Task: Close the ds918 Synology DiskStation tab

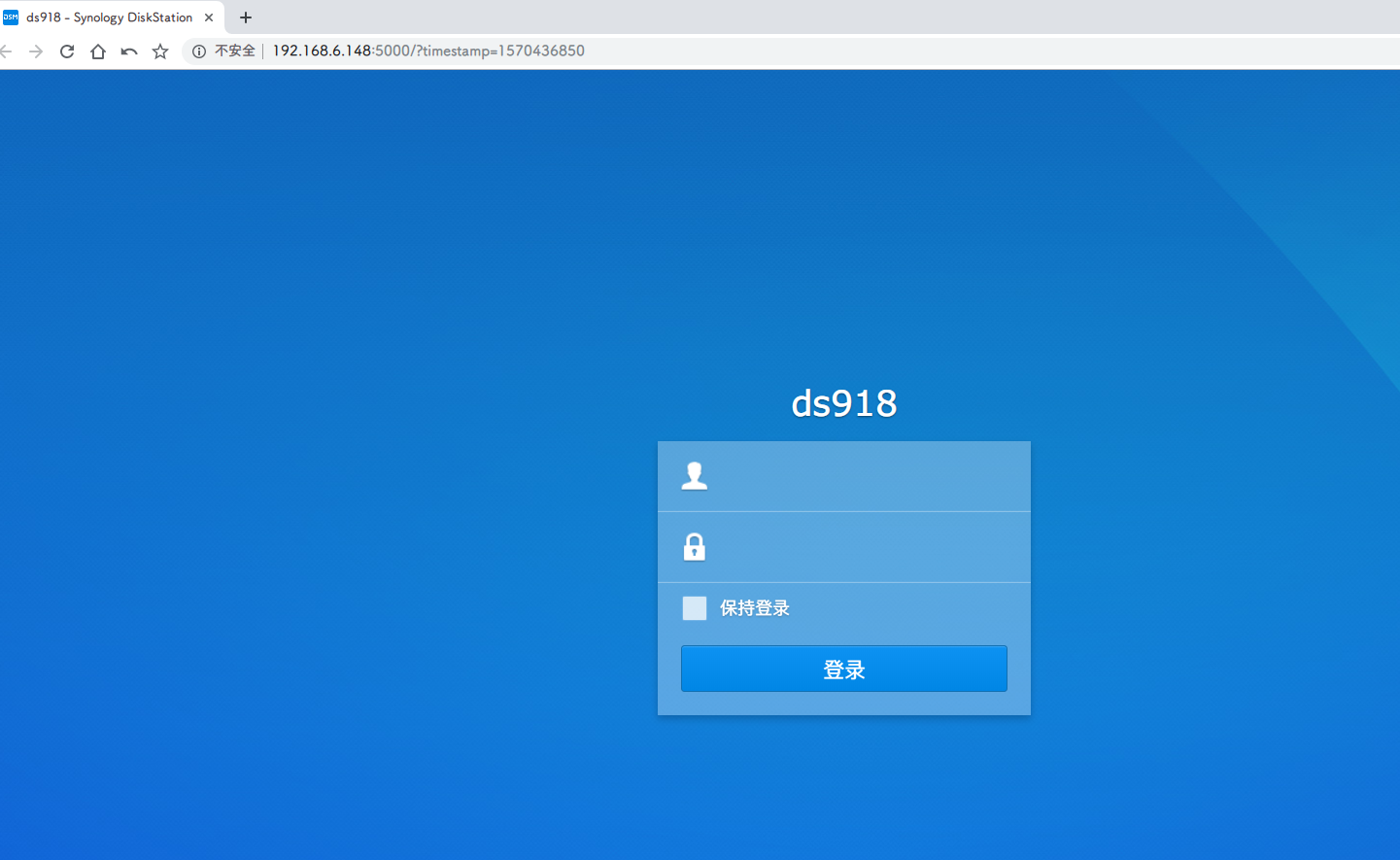Action: [x=209, y=17]
